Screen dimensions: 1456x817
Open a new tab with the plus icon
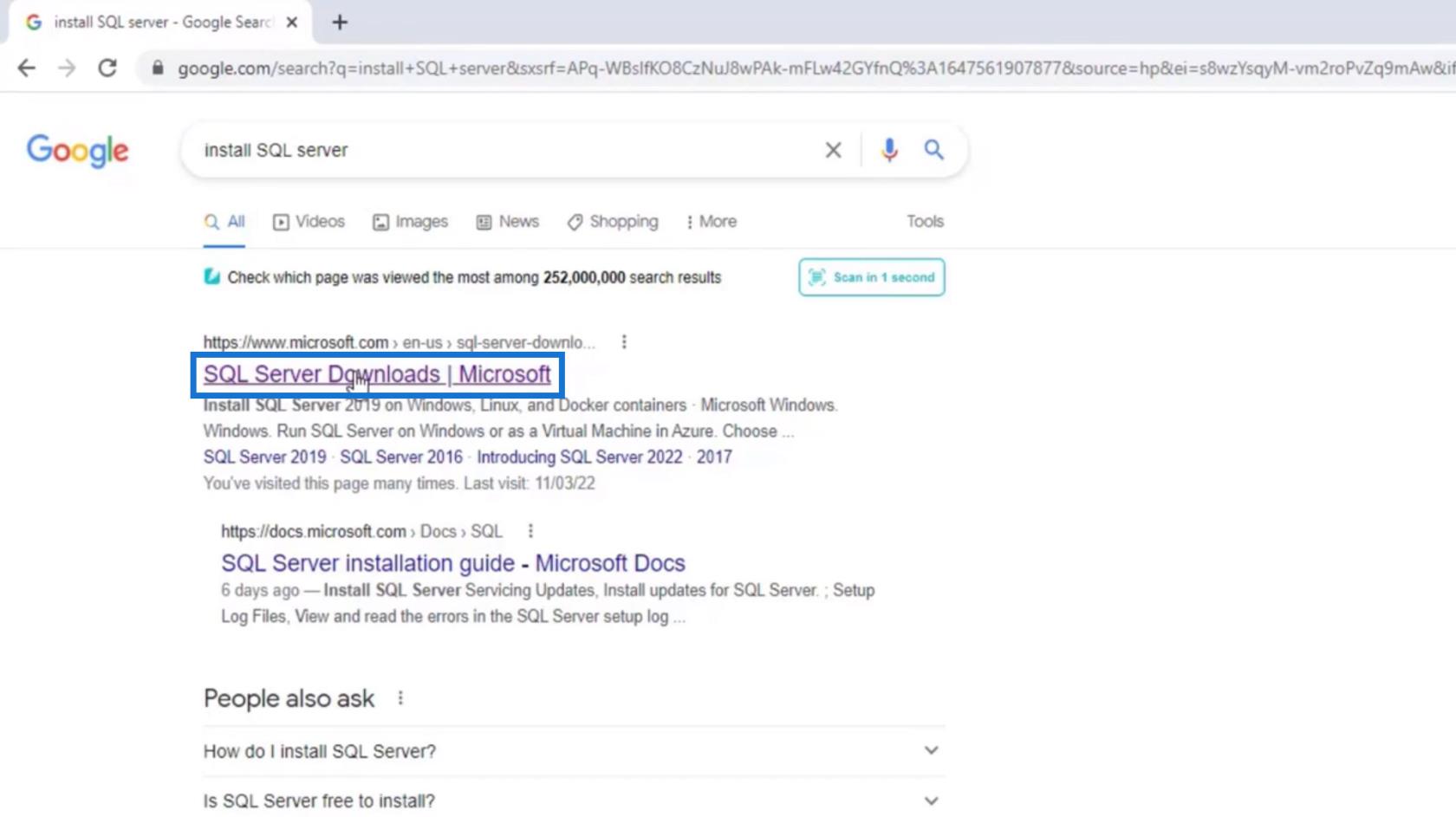[x=340, y=23]
